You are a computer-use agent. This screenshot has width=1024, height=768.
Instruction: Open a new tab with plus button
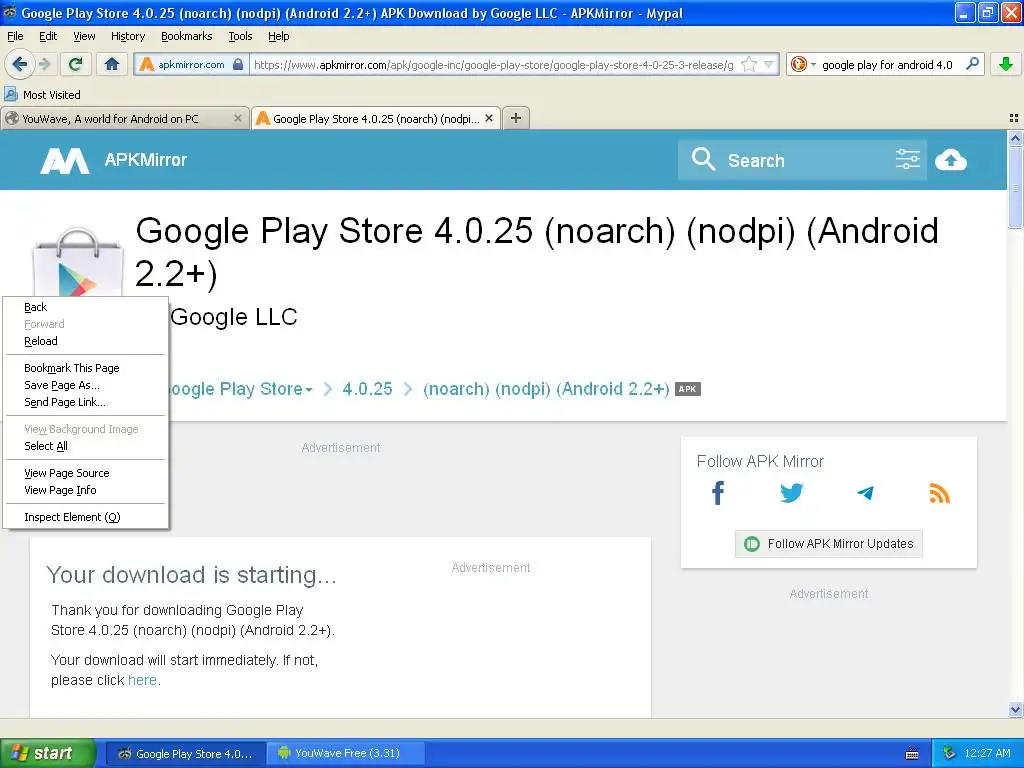pyautogui.click(x=516, y=118)
